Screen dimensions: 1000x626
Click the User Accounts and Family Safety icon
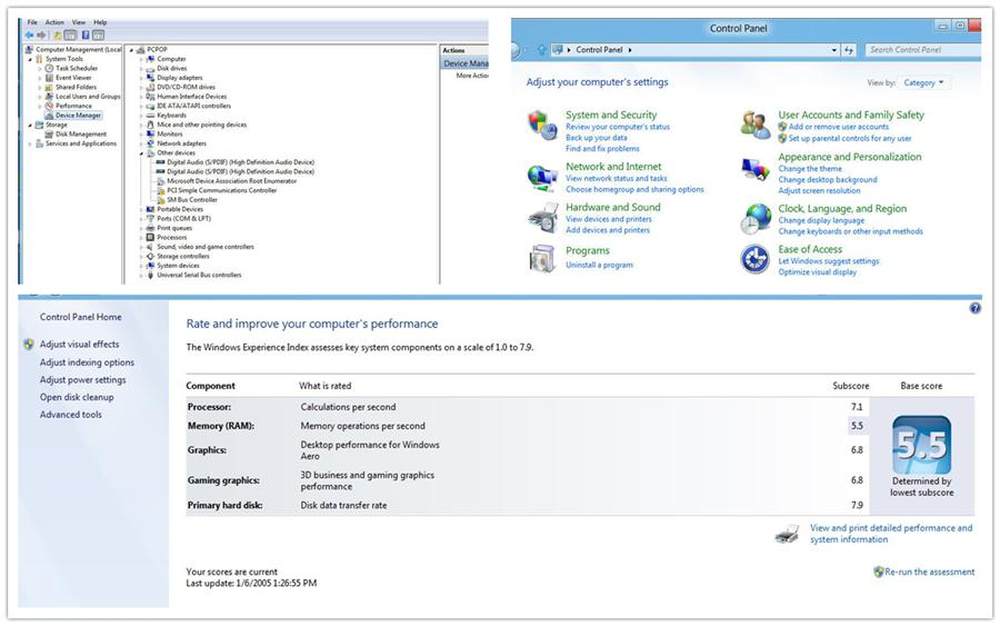point(755,125)
